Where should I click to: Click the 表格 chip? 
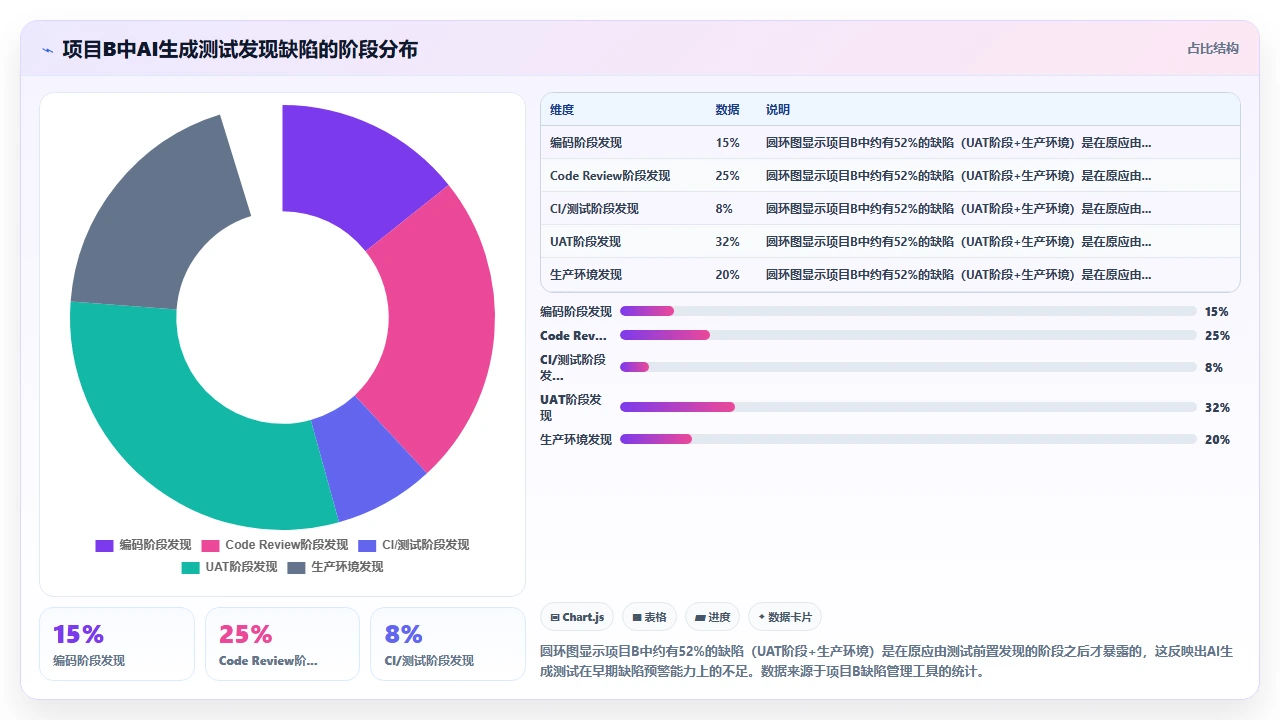click(649, 617)
